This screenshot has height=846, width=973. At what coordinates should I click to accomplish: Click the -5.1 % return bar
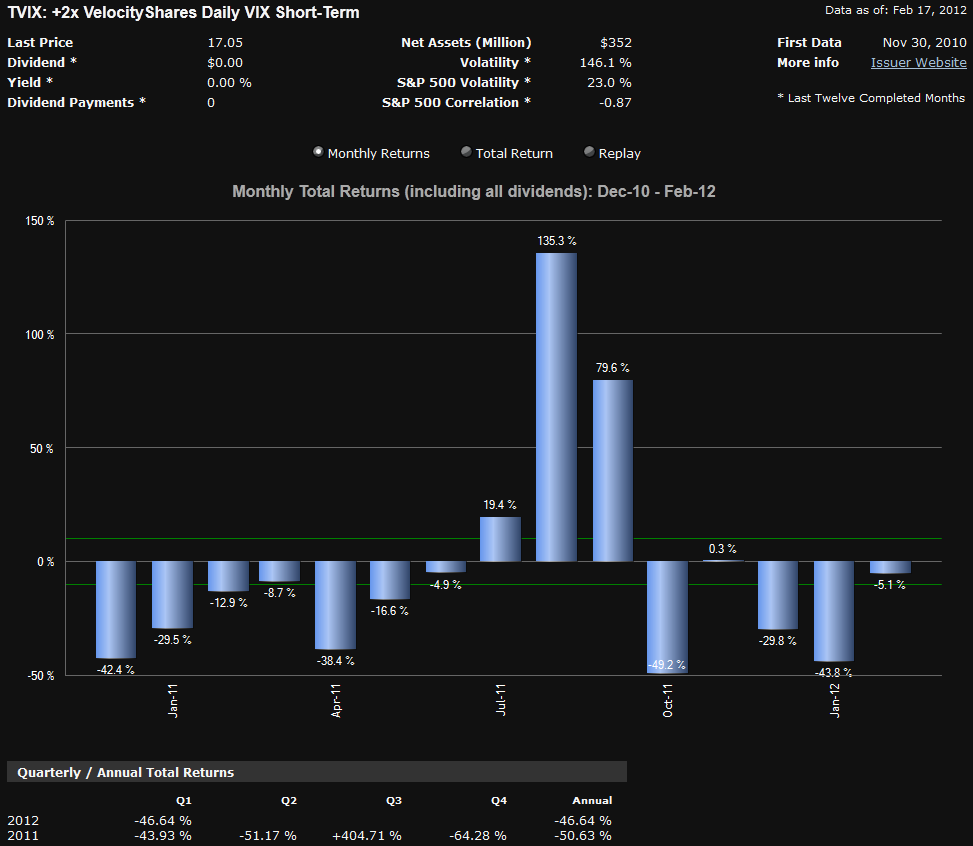890,567
